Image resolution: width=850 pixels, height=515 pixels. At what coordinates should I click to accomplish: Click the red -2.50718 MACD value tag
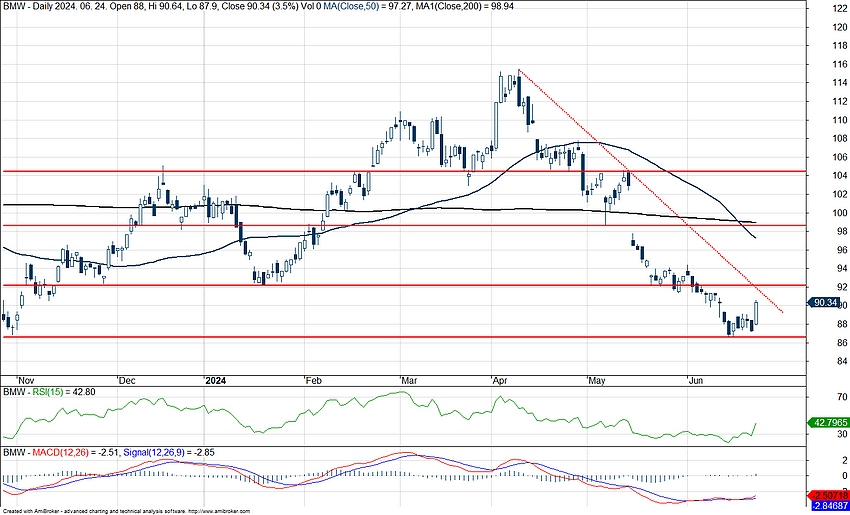[x=827, y=495]
